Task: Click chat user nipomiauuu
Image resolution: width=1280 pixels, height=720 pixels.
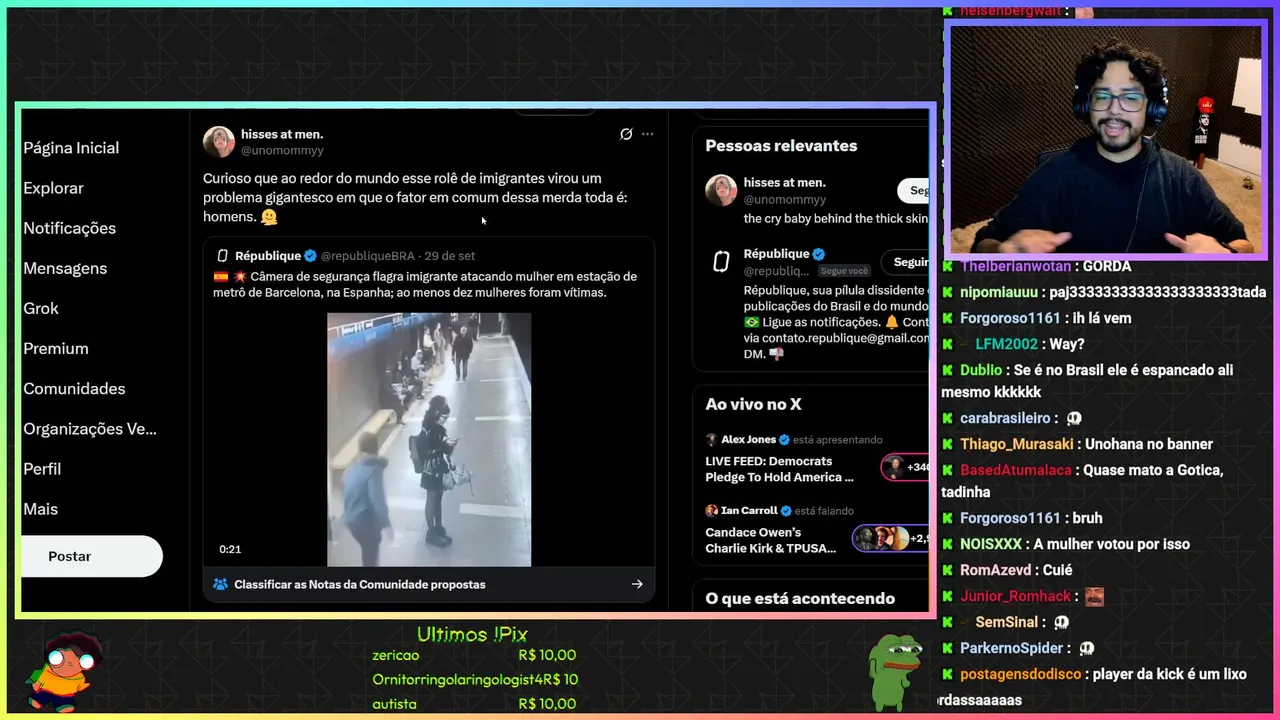Action: 999,292
